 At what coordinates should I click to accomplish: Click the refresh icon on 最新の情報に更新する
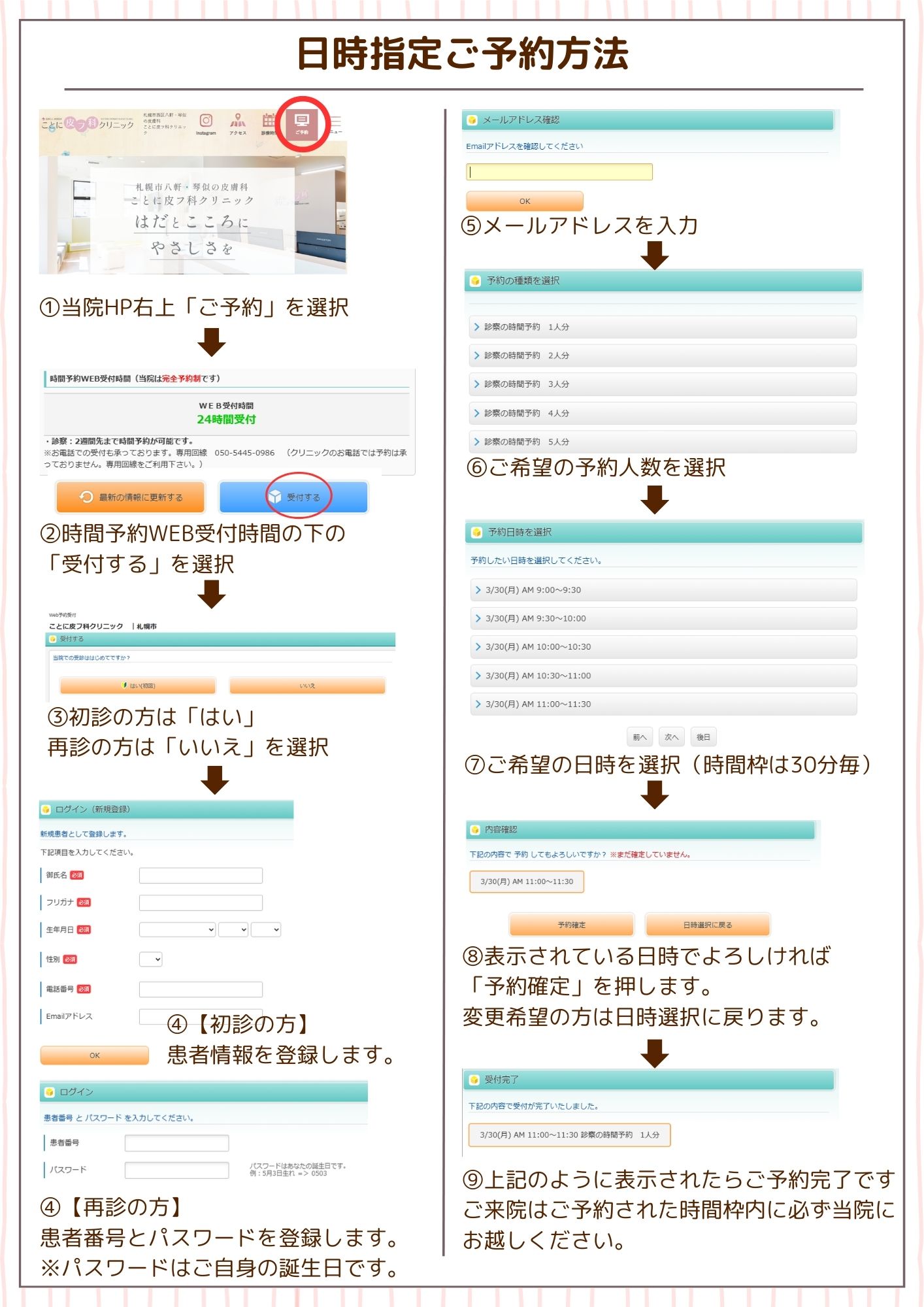pos(86,497)
